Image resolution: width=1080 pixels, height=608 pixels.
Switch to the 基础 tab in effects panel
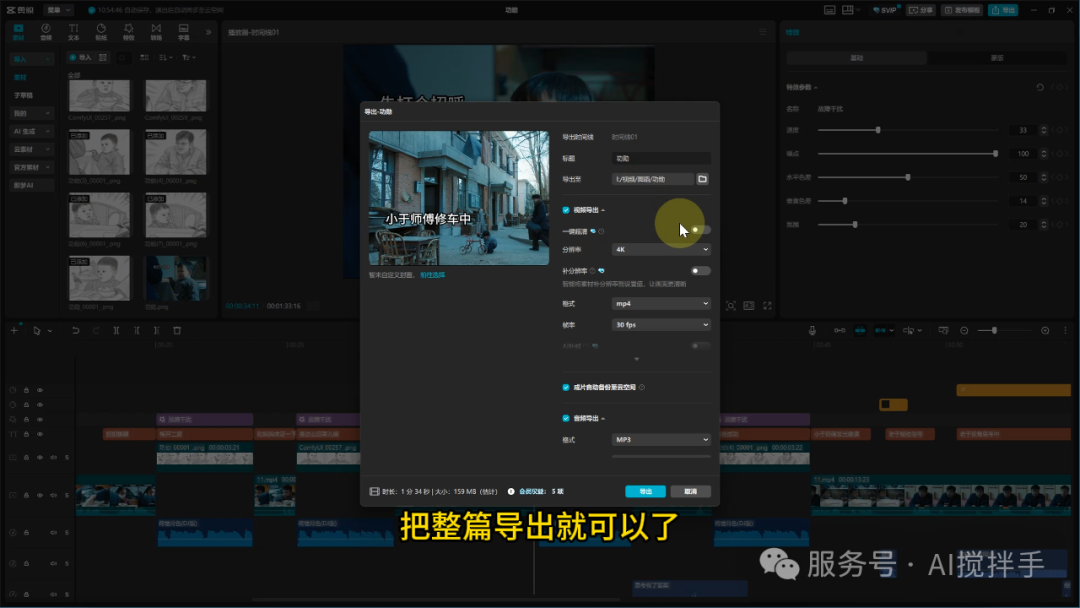[857, 58]
